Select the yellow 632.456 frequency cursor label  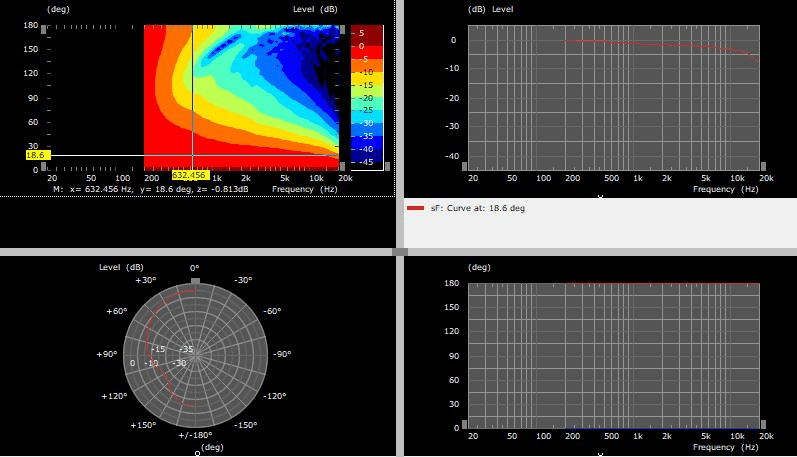[x=189, y=175]
